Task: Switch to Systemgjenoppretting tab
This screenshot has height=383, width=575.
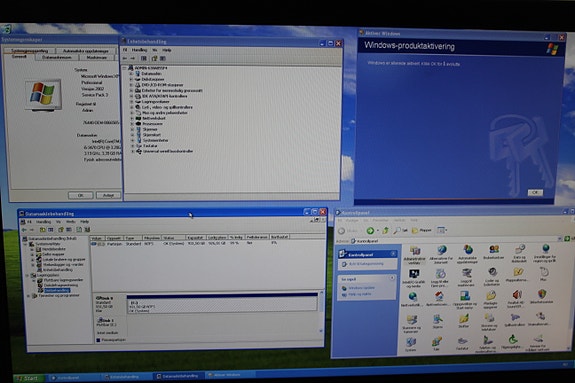Action: (x=29, y=51)
